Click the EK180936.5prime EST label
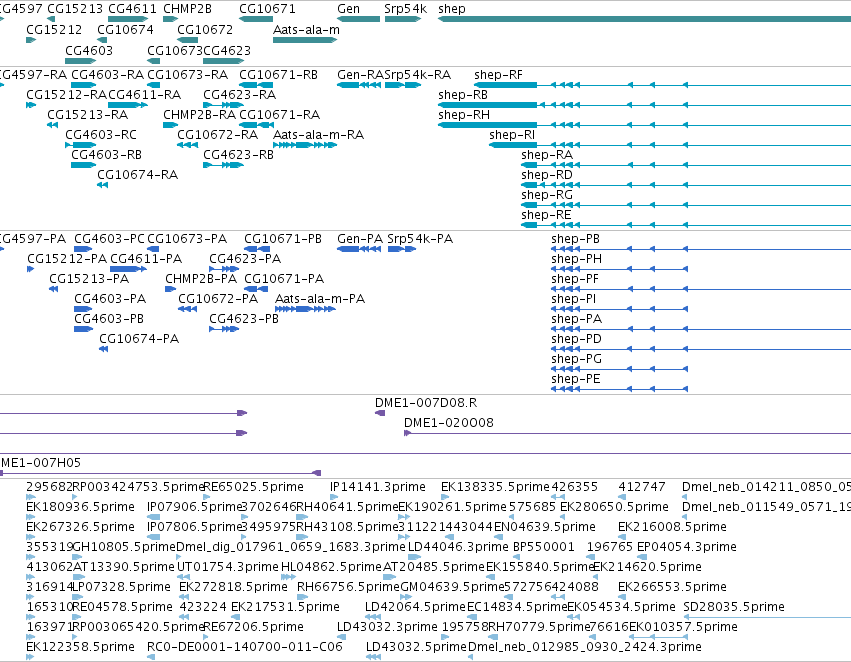This screenshot has height=662, width=851. coord(80,507)
